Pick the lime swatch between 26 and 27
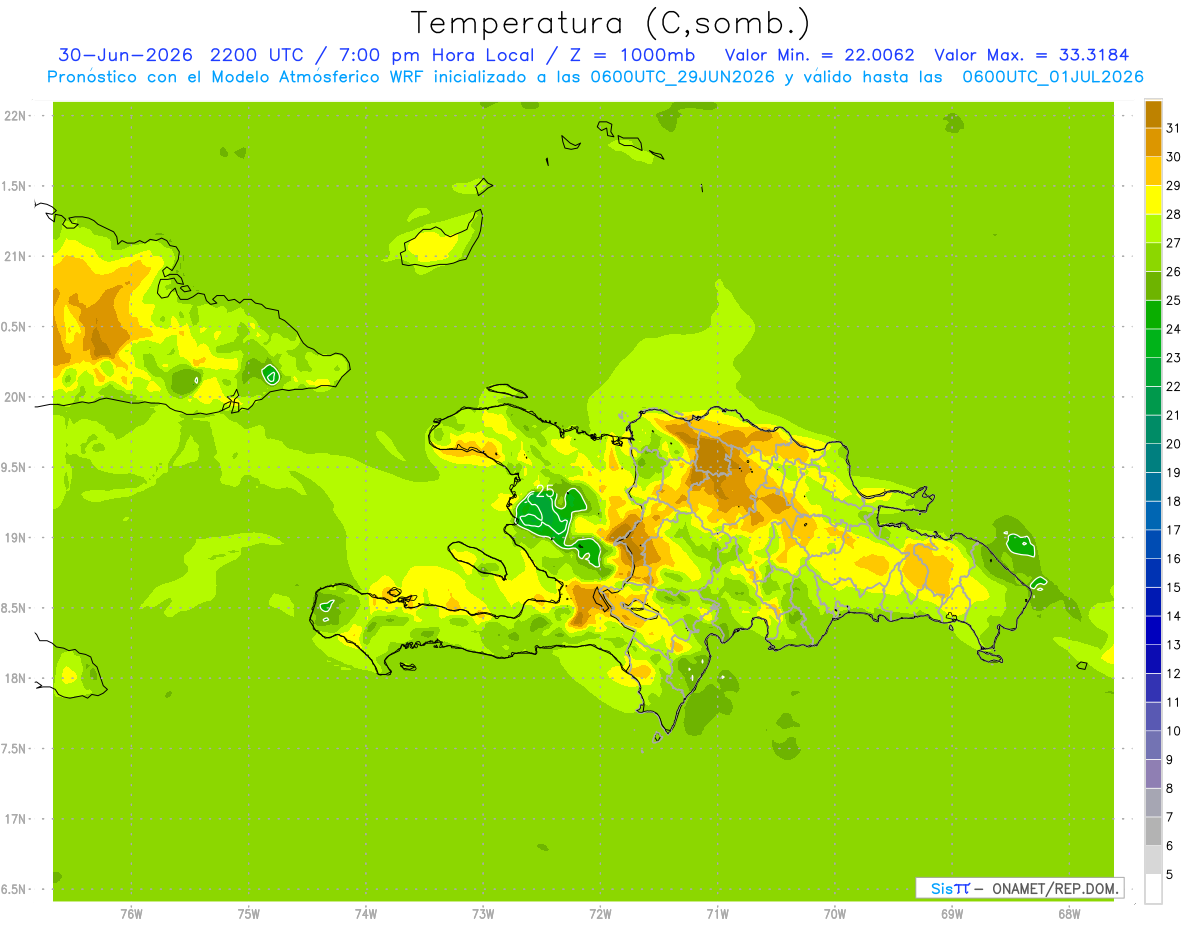The width and height of the screenshot is (1200, 927). (x=1153, y=257)
